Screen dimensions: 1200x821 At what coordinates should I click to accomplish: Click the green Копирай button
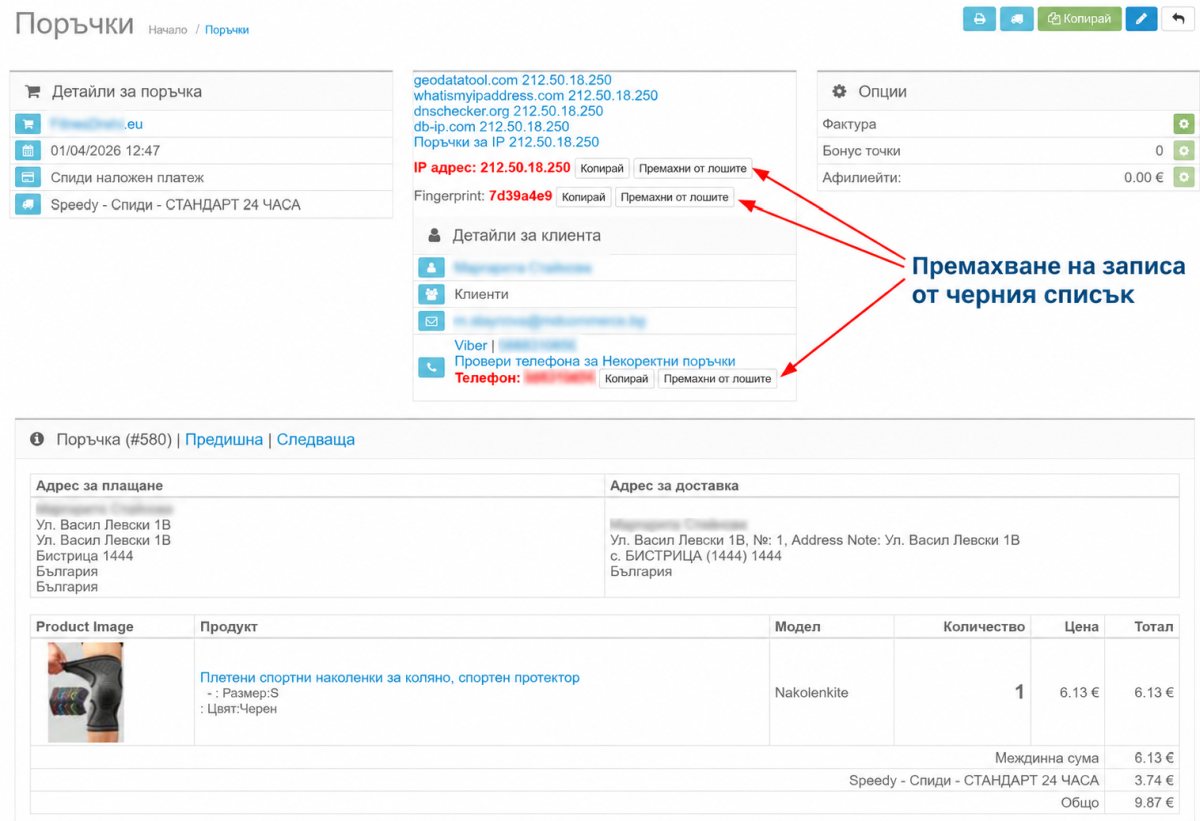(x=1079, y=19)
